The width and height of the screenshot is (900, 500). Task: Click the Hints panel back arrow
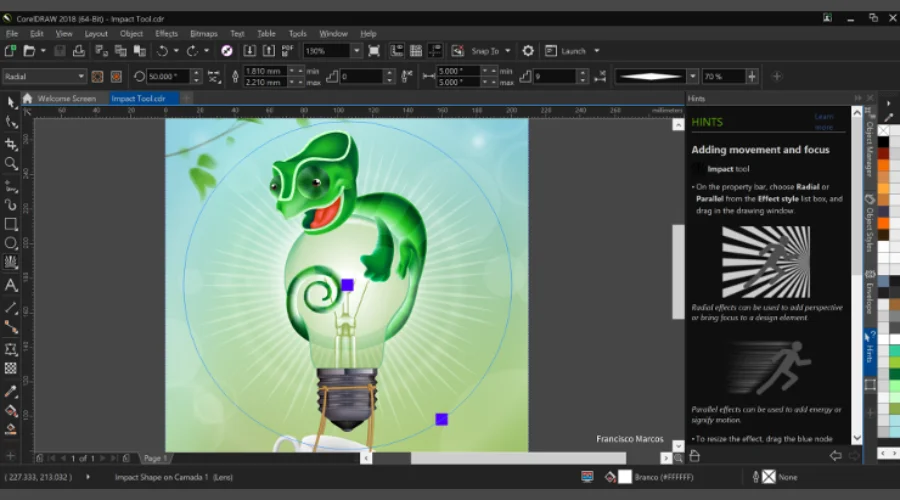[x=836, y=456]
